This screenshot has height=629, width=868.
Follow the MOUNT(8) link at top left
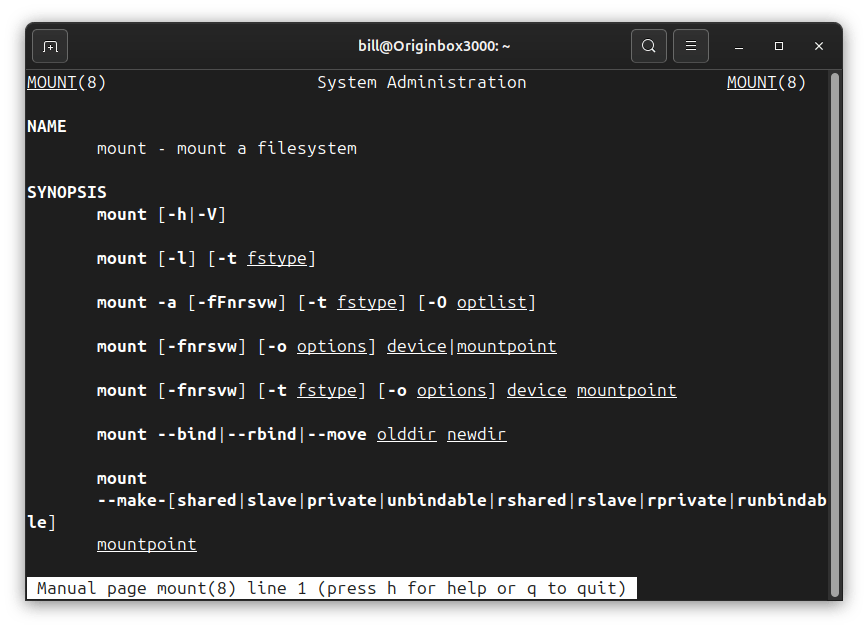pos(51,82)
